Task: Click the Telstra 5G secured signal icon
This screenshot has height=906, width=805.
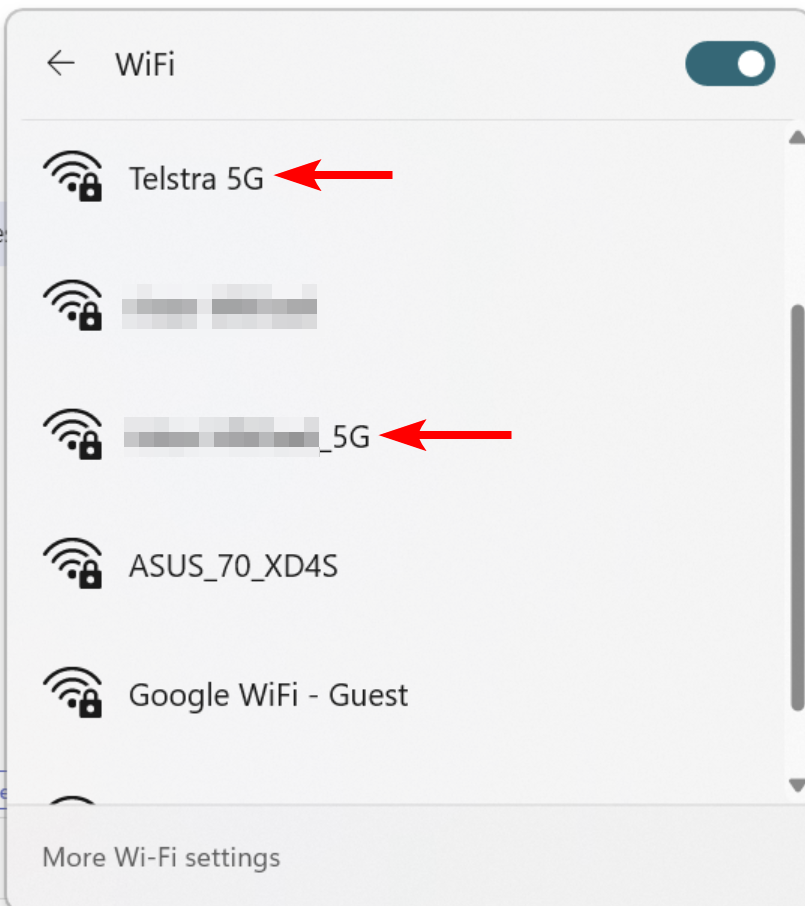Action: point(73,176)
